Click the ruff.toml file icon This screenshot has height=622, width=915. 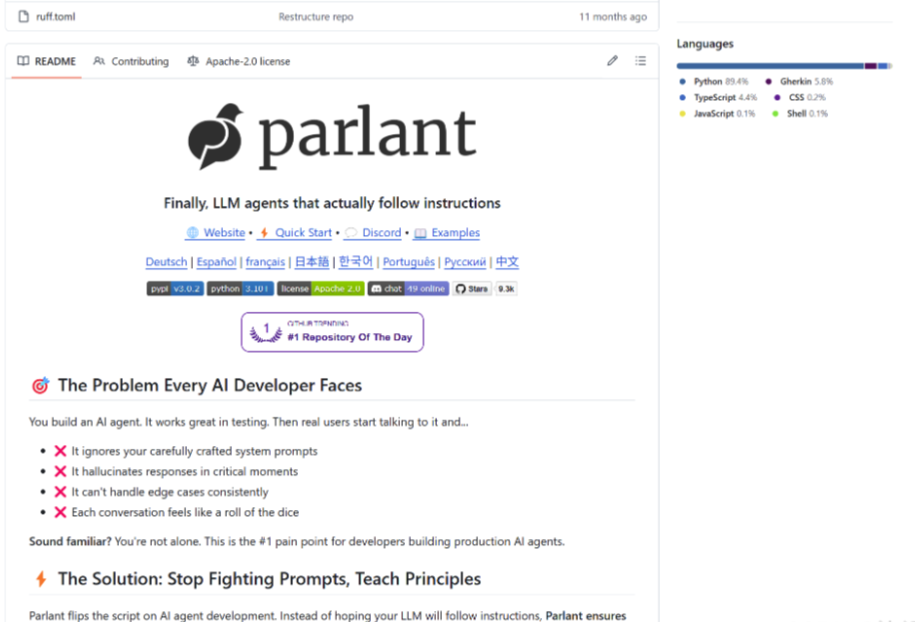click(x=23, y=16)
